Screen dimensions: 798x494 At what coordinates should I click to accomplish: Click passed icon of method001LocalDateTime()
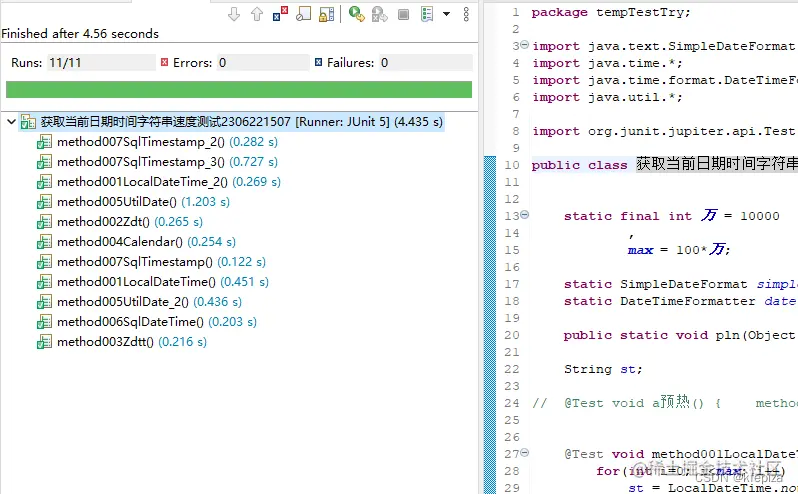pyautogui.click(x=44, y=282)
